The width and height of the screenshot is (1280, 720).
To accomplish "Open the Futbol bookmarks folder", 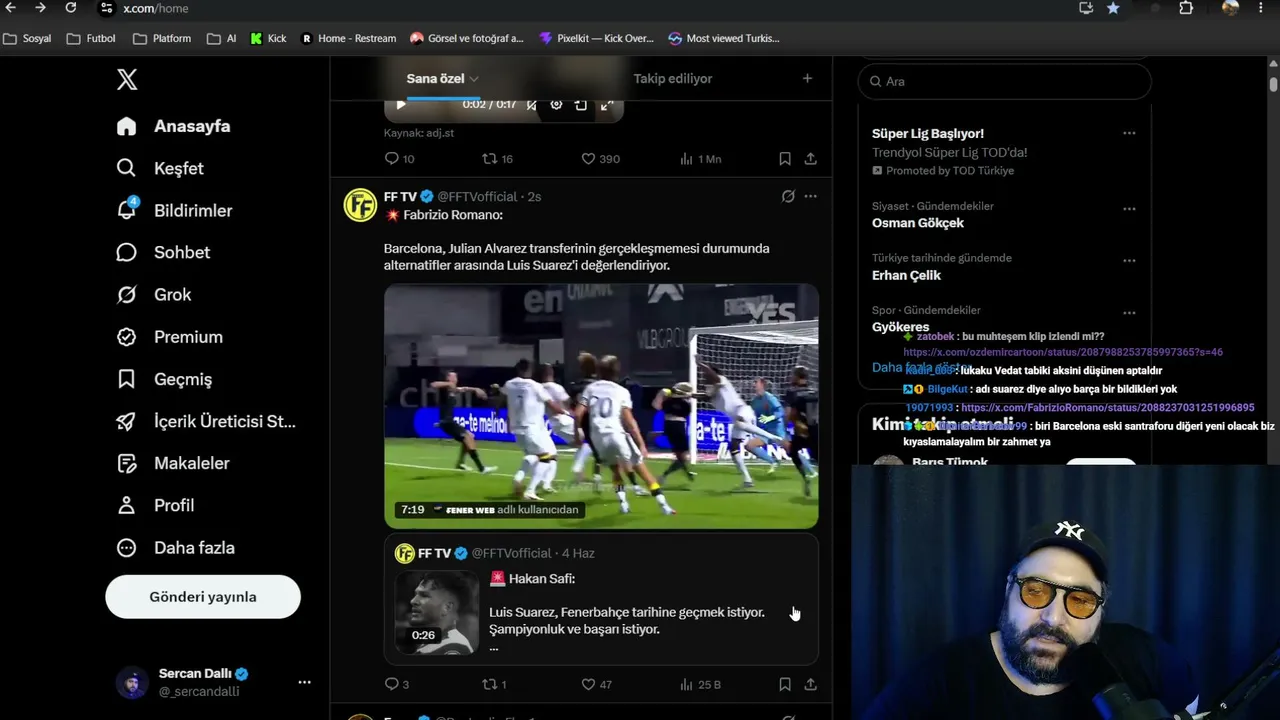I will pyautogui.click(x=91, y=38).
